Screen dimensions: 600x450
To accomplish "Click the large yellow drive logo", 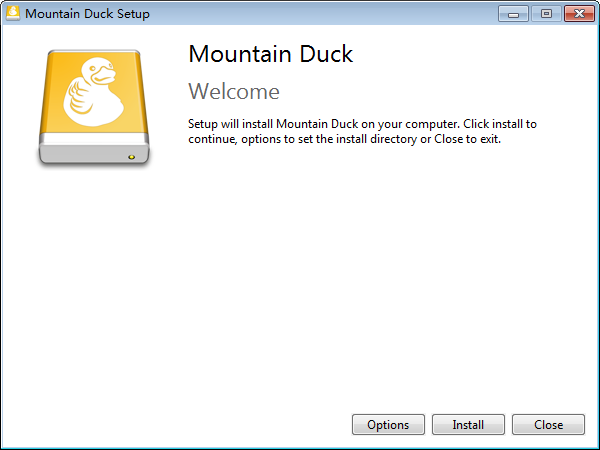I will coord(93,105).
